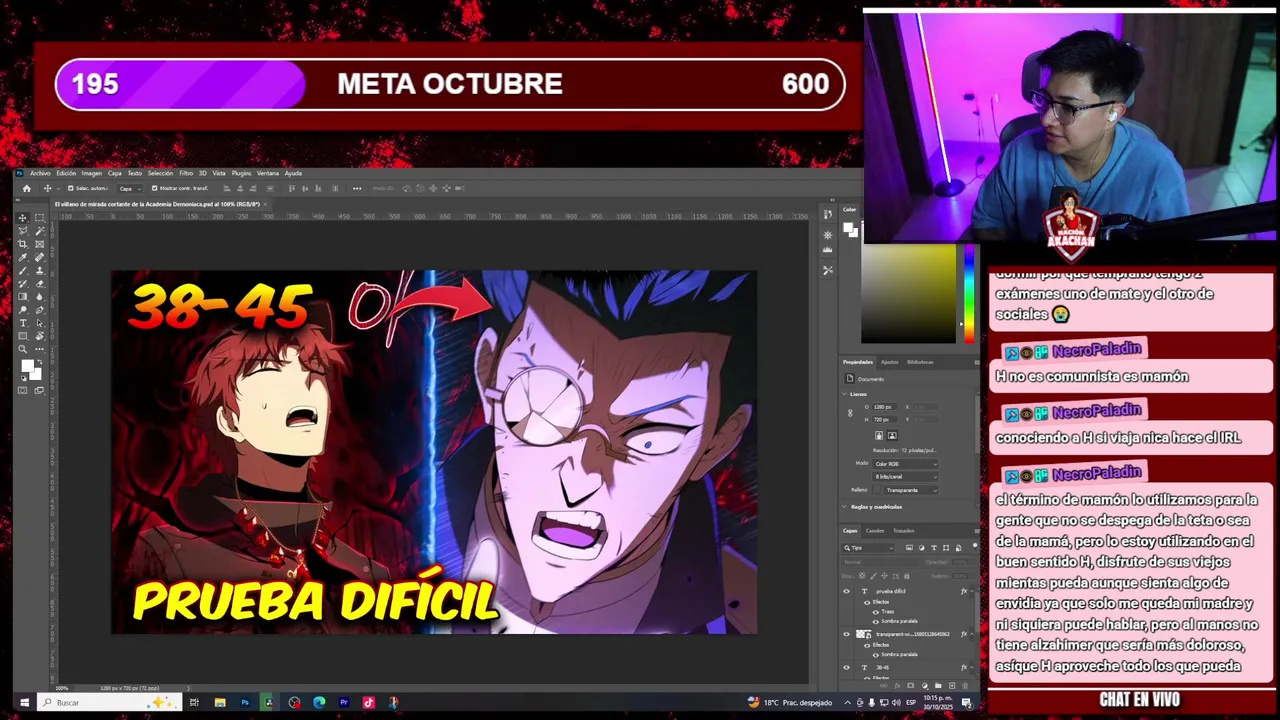Switch to the Ajustes tab
This screenshot has height=720, width=1280.
pyautogui.click(x=889, y=362)
